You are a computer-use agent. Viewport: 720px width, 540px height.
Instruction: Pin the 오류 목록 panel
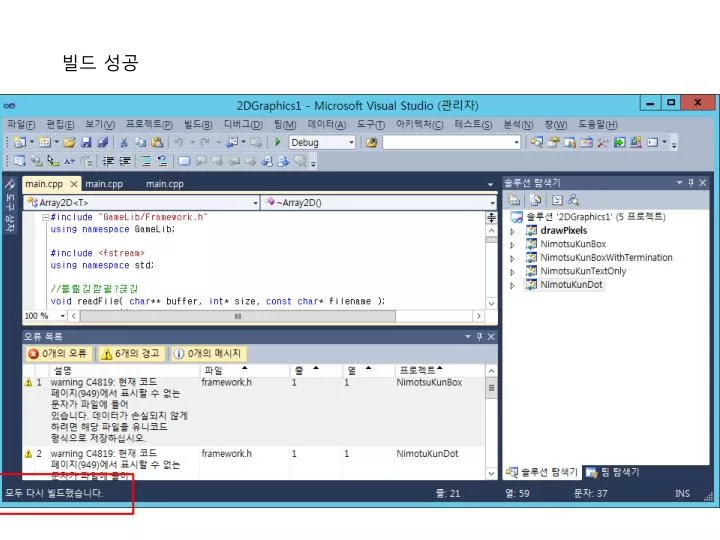pos(479,337)
